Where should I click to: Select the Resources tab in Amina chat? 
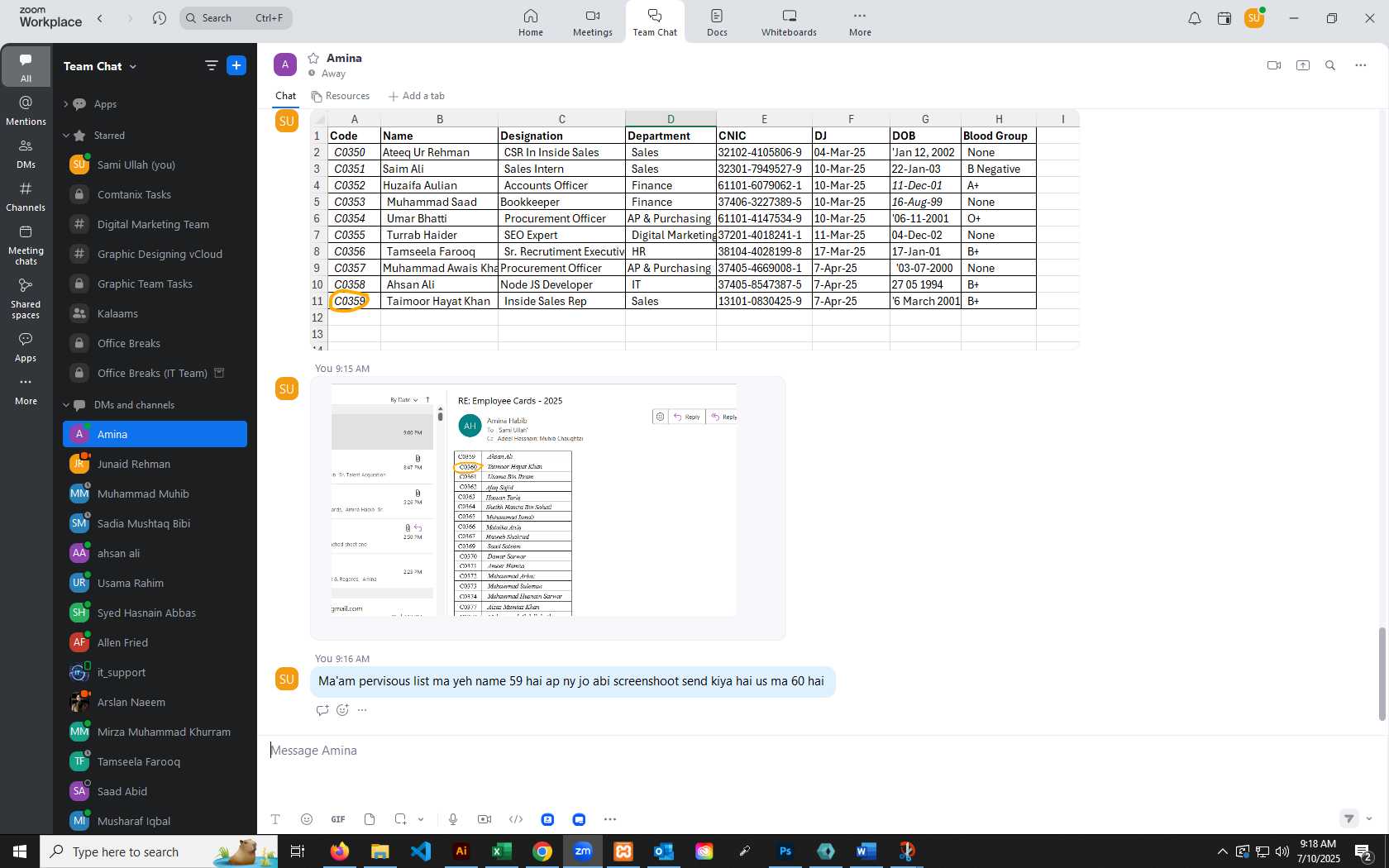click(341, 96)
